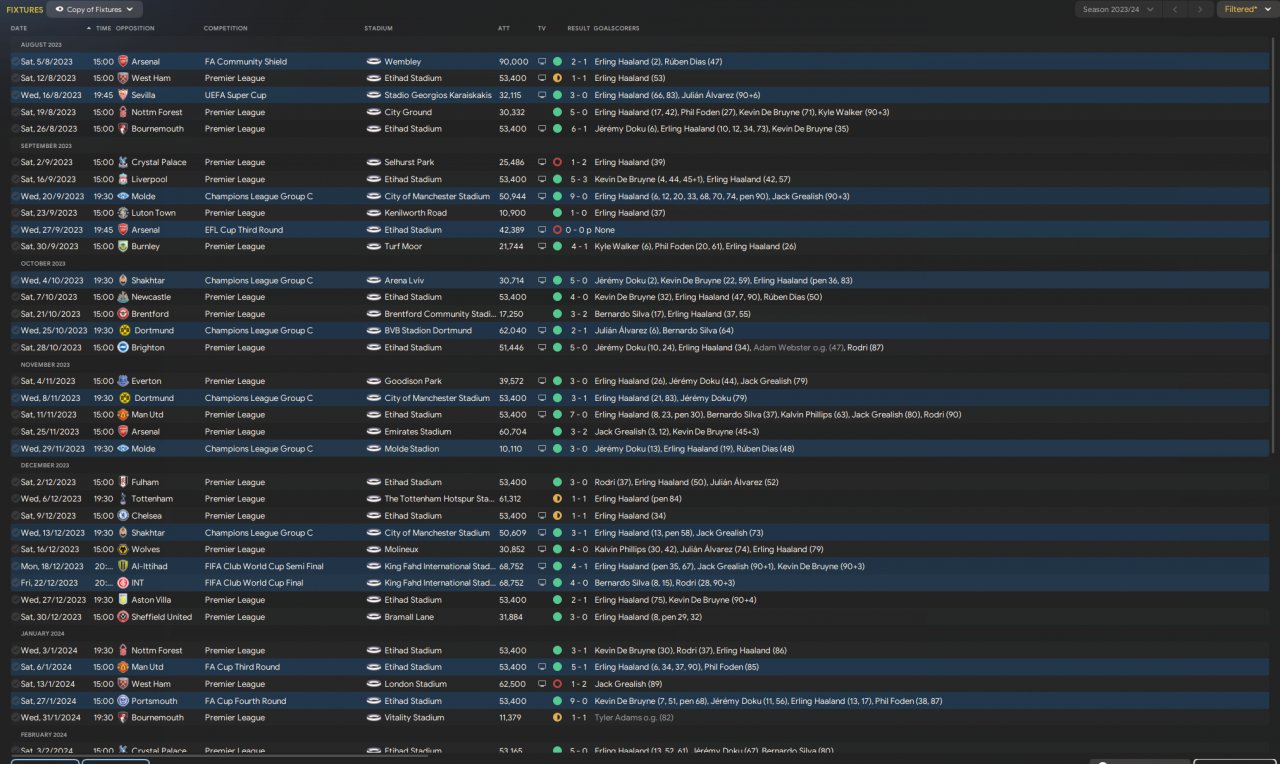The image size is (1280, 764).
Task: Click the Brentford club badge
Action: pyautogui.click(x=123, y=314)
